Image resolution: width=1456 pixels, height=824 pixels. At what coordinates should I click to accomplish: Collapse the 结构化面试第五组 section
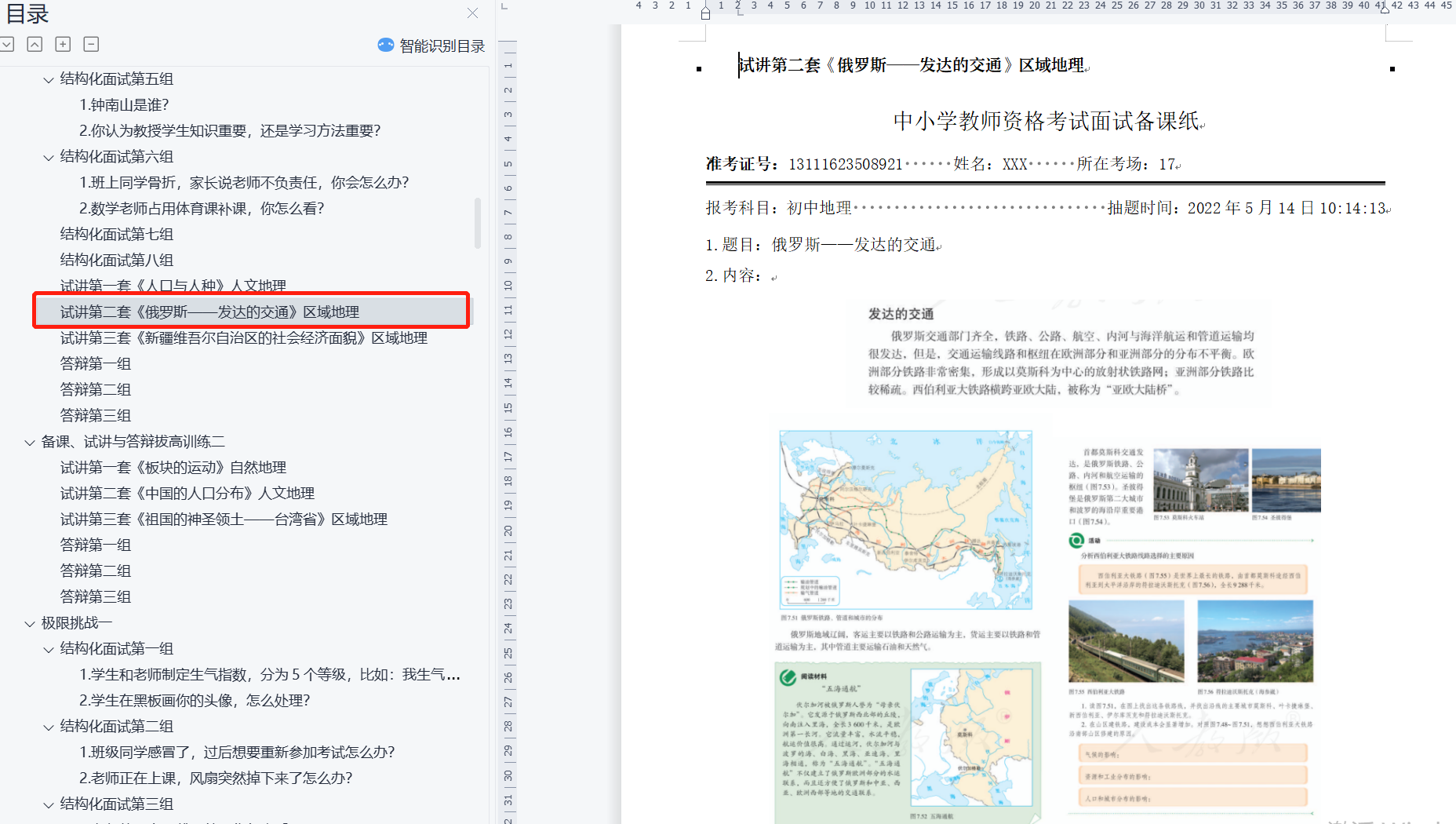(x=49, y=79)
